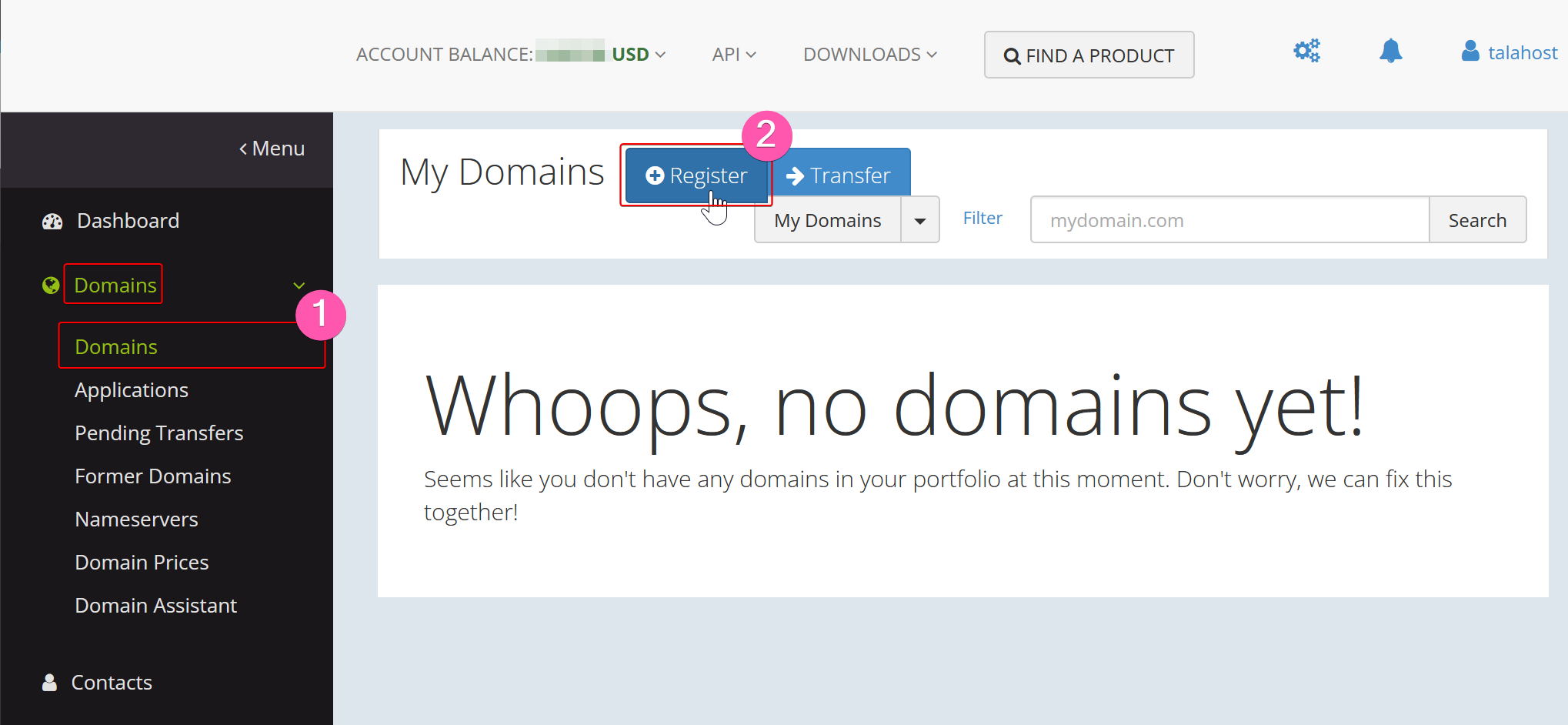The image size is (1568, 725).
Task: Open Former Domains
Action: 153,476
